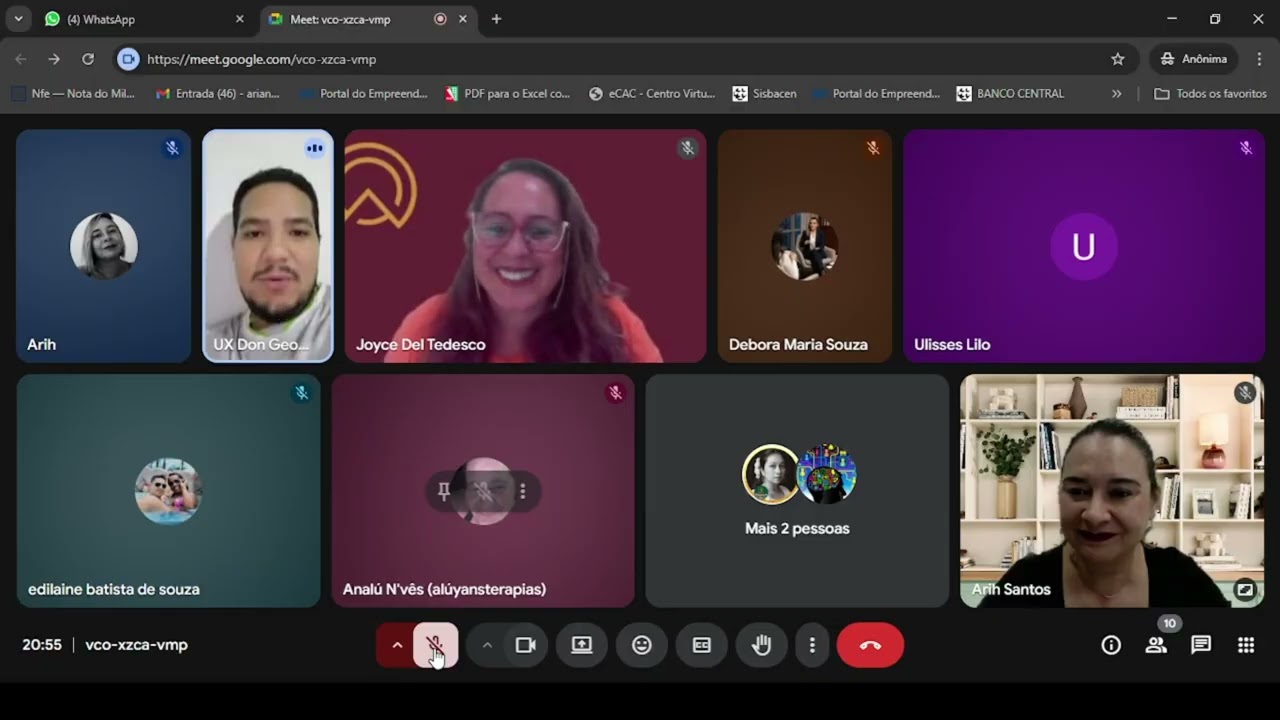
Task: Click speaking indicator on UX Don Geo tile
Action: (315, 148)
